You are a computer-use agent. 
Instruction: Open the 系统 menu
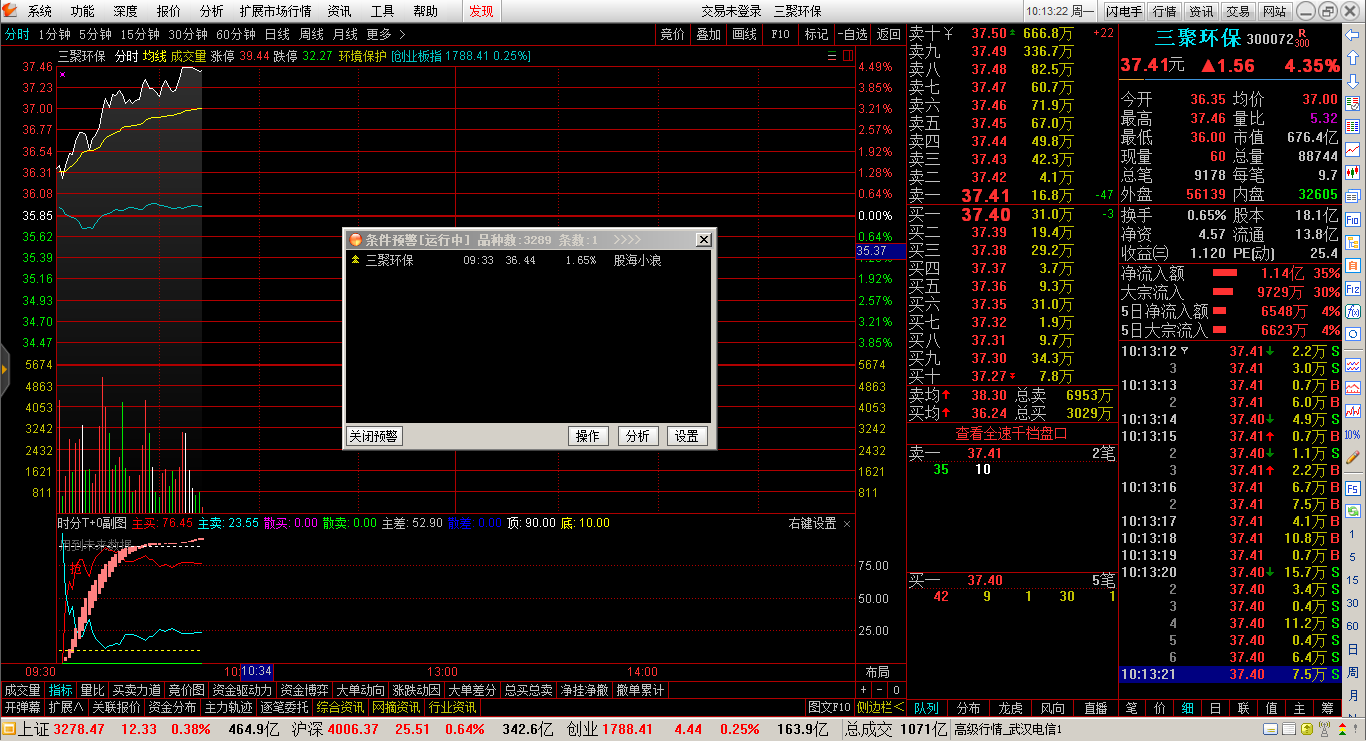tap(40, 11)
